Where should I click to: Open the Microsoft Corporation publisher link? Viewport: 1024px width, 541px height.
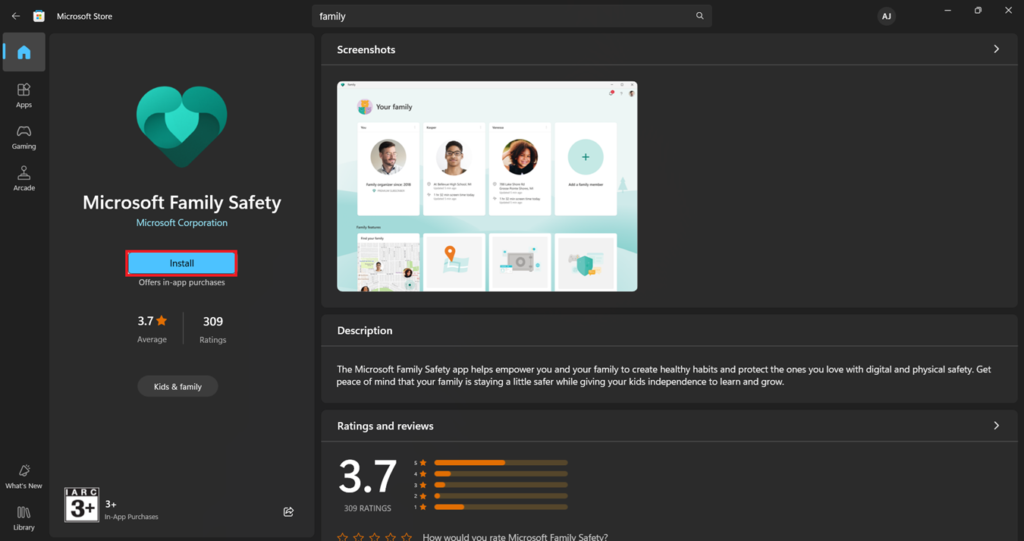(182, 223)
